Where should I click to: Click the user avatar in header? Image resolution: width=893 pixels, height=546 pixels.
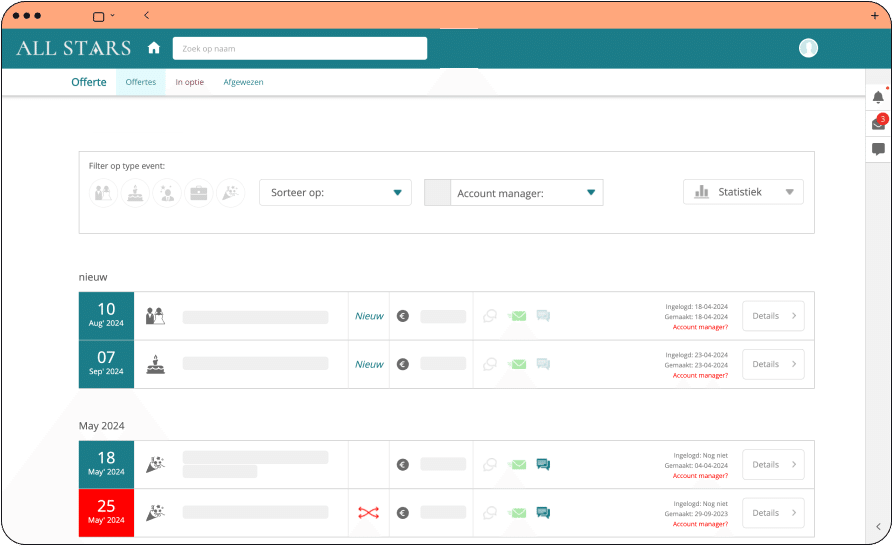[x=808, y=48]
